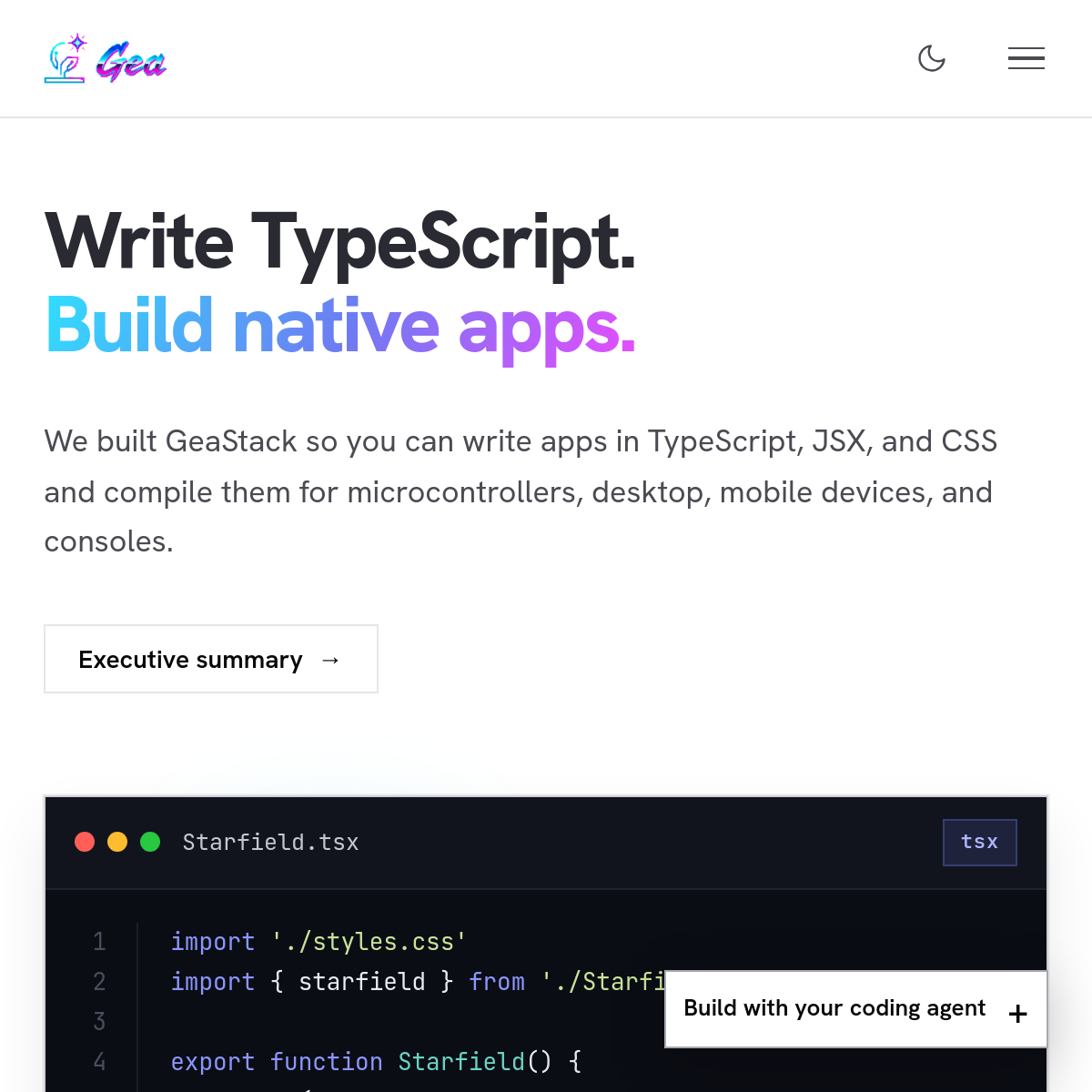This screenshot has height=1092, width=1092.
Task: Open the hamburger navigation menu
Action: (1026, 58)
